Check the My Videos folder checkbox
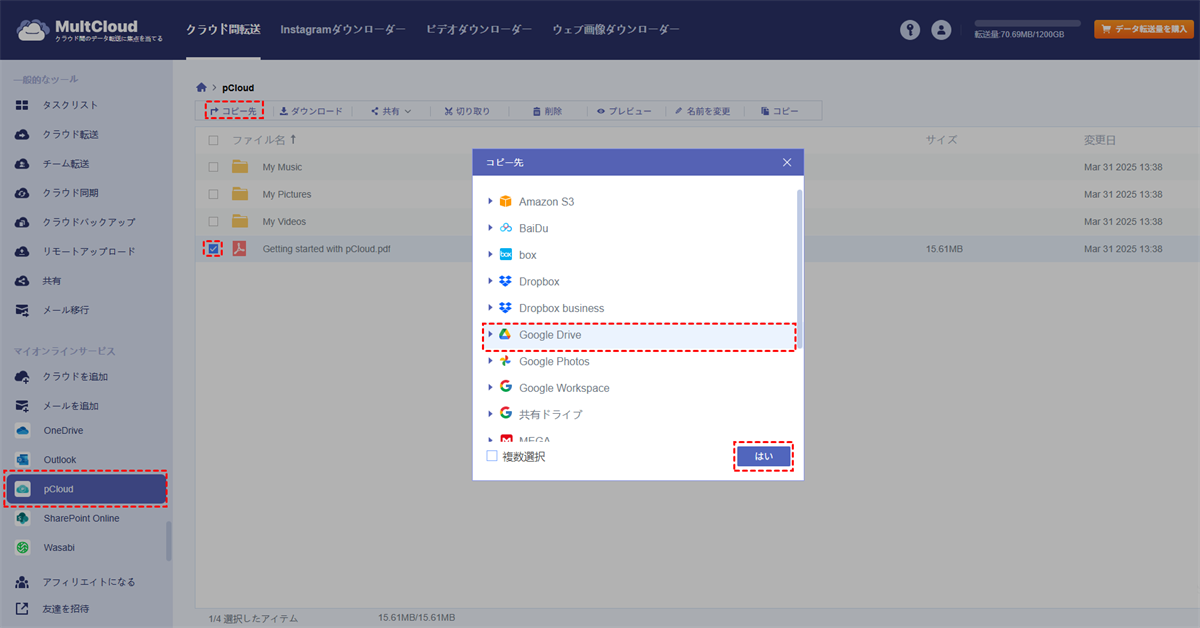1200x628 pixels. [213, 221]
